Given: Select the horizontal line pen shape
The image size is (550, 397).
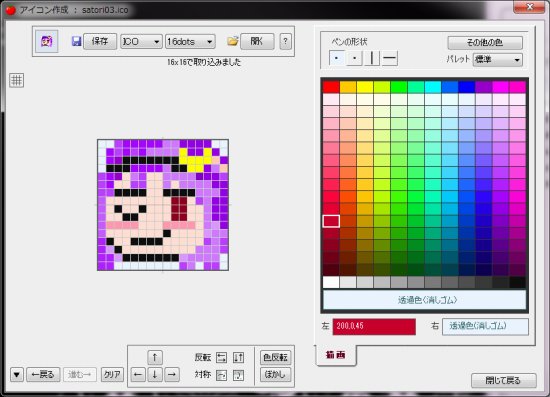Looking at the screenshot, I should (389, 58).
